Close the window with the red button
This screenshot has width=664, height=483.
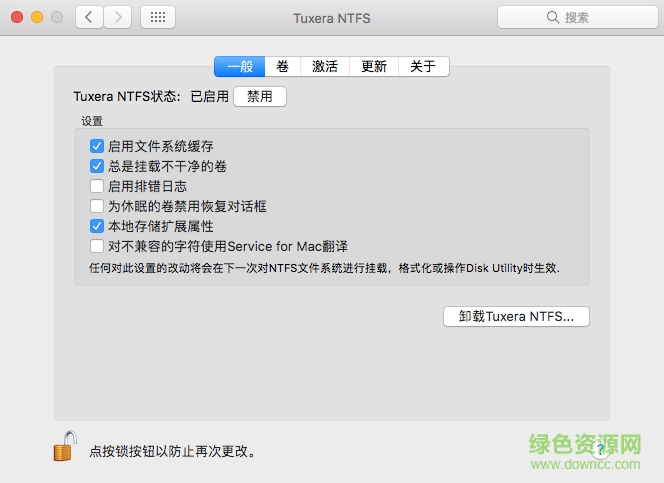[17, 17]
